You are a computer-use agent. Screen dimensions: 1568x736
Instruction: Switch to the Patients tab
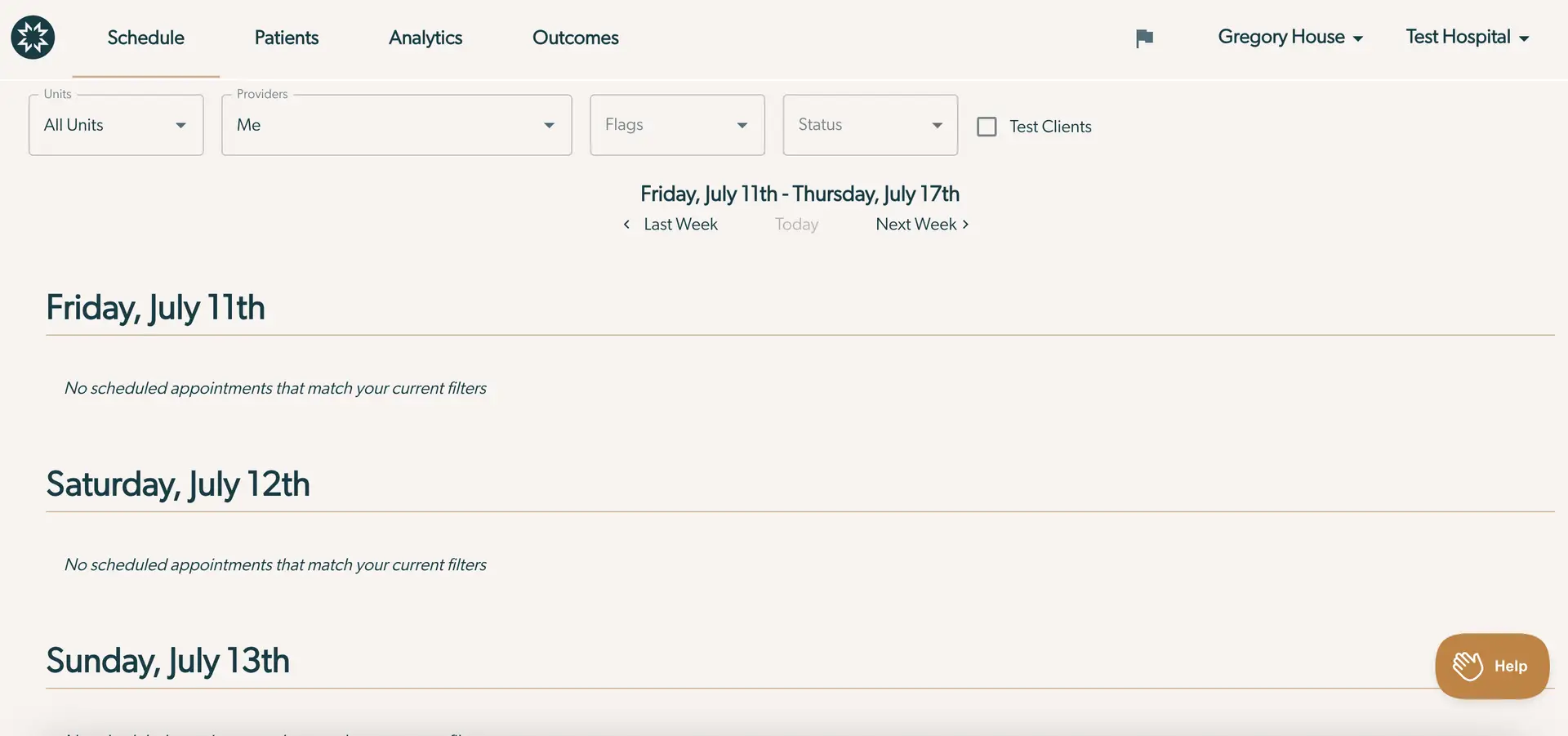point(287,38)
